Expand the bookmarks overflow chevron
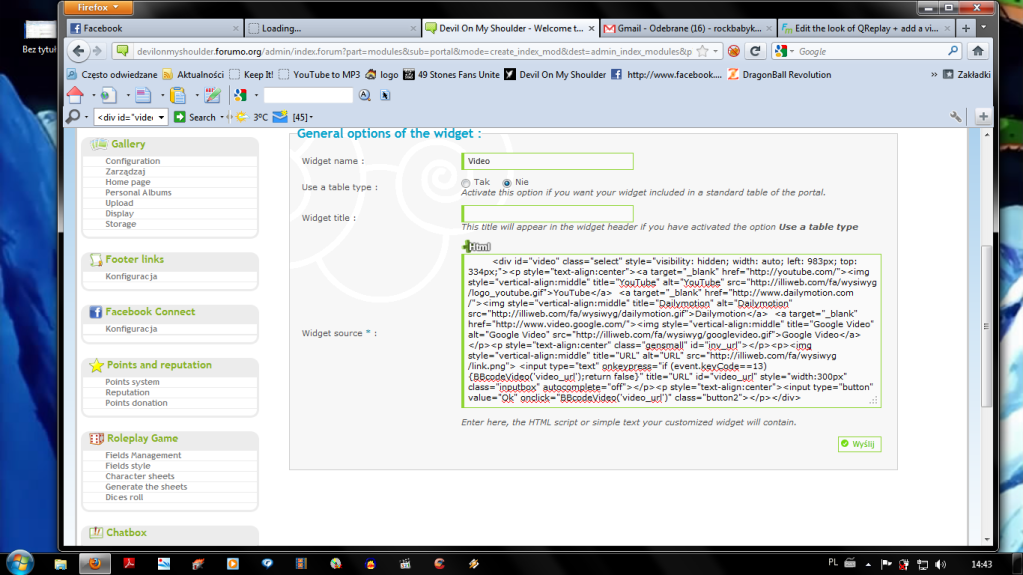 (934, 74)
